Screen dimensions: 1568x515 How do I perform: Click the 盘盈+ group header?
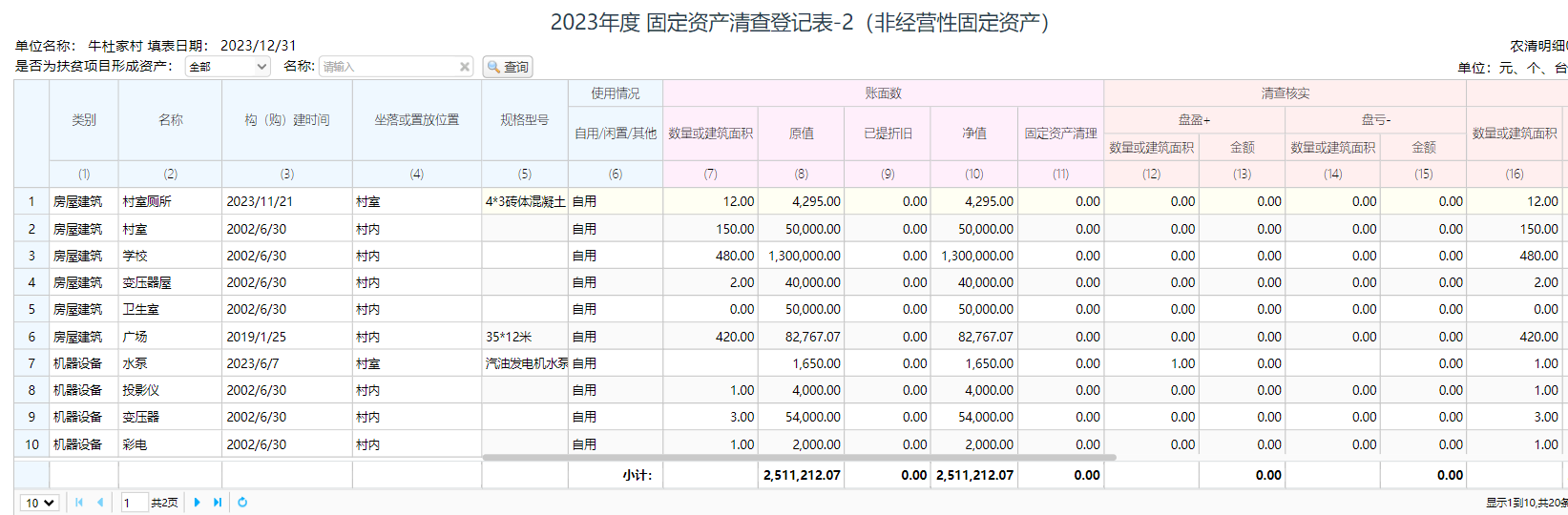coord(1195,120)
